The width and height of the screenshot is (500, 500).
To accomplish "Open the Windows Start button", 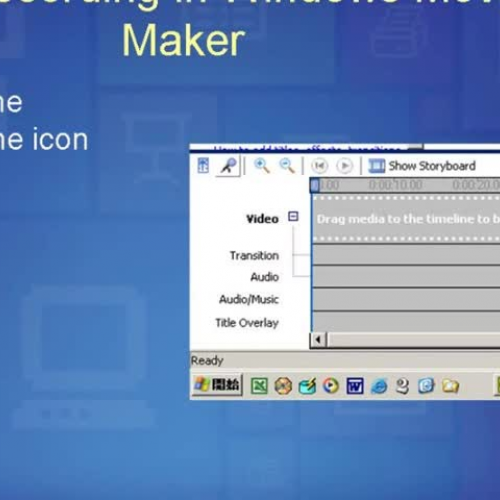I will pyautogui.click(x=217, y=385).
